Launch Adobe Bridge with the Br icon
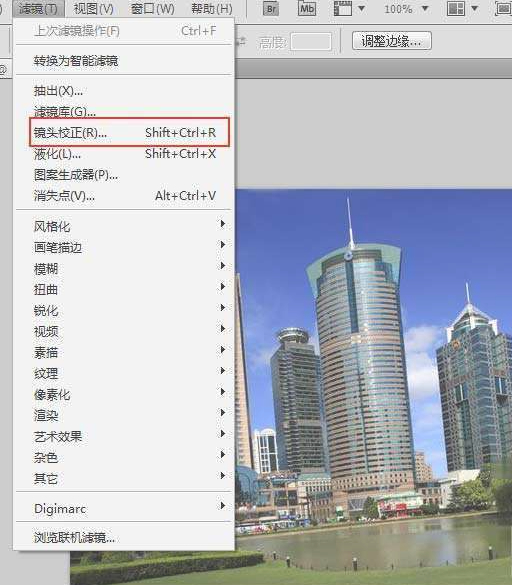 click(271, 9)
